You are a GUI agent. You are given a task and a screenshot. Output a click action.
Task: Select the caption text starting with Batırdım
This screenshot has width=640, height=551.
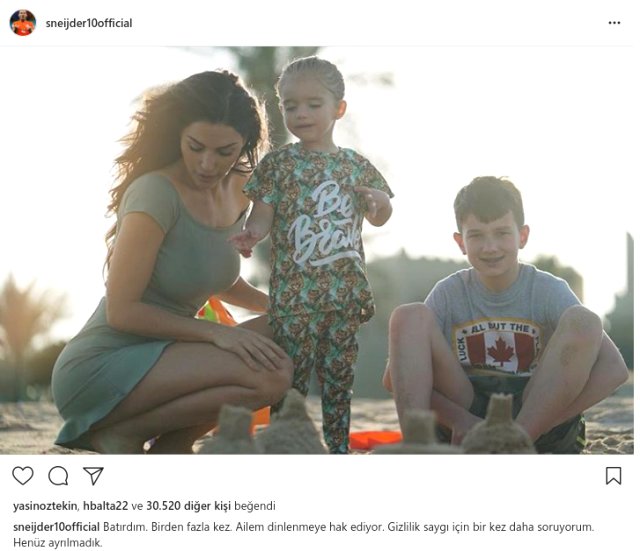(303, 535)
